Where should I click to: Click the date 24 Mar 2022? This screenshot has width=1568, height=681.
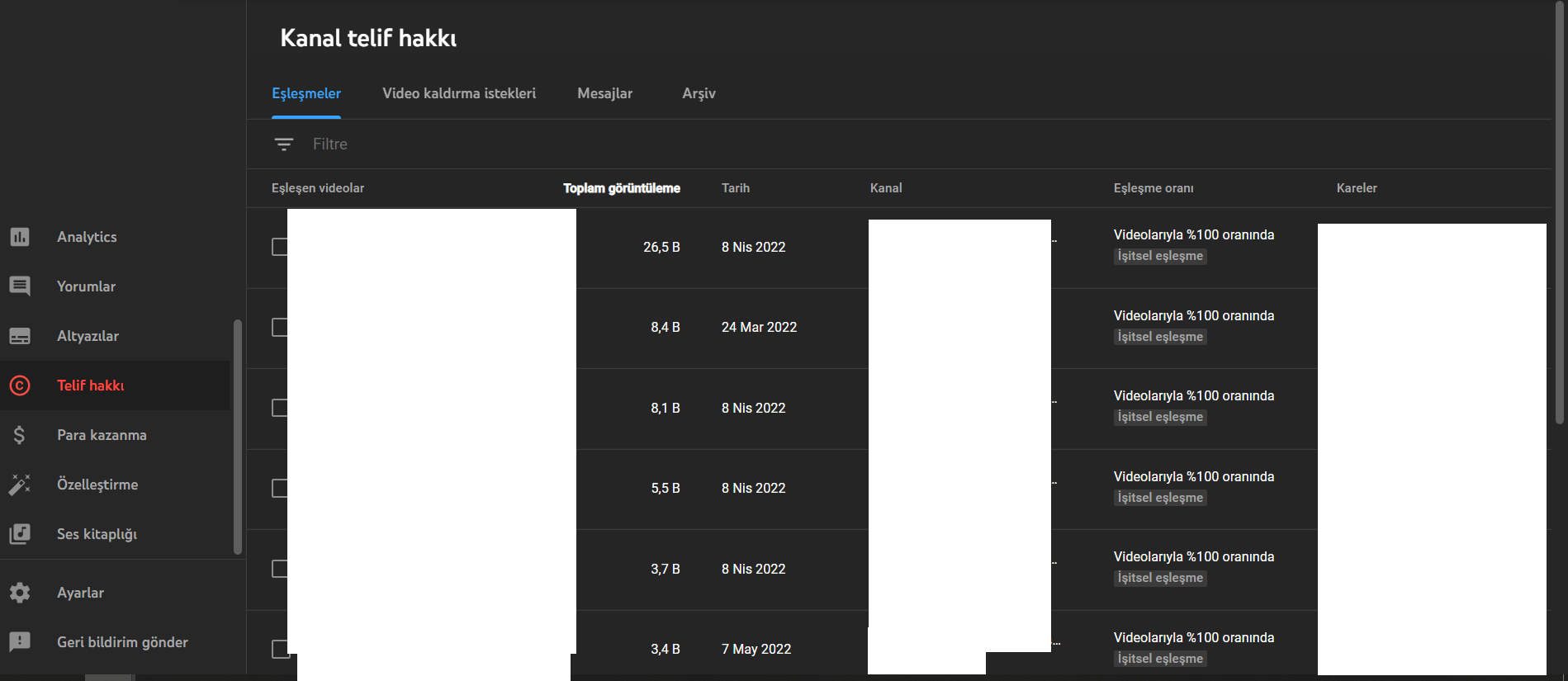pos(759,327)
